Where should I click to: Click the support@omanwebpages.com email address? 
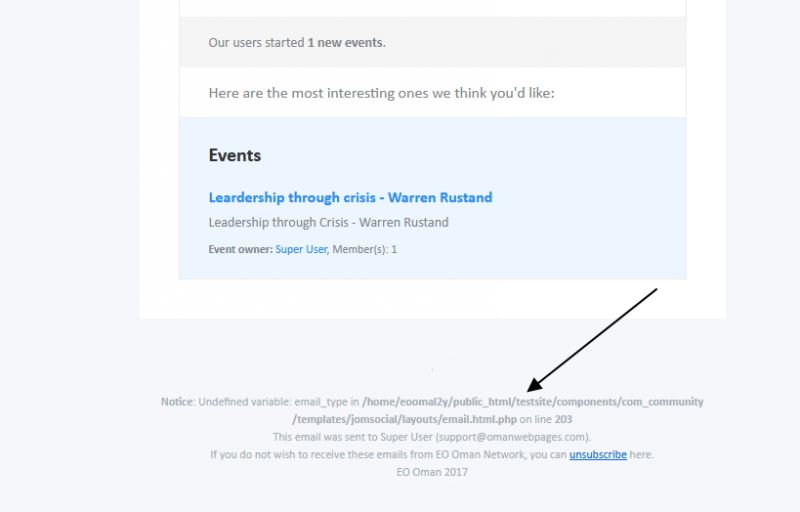[512, 437]
